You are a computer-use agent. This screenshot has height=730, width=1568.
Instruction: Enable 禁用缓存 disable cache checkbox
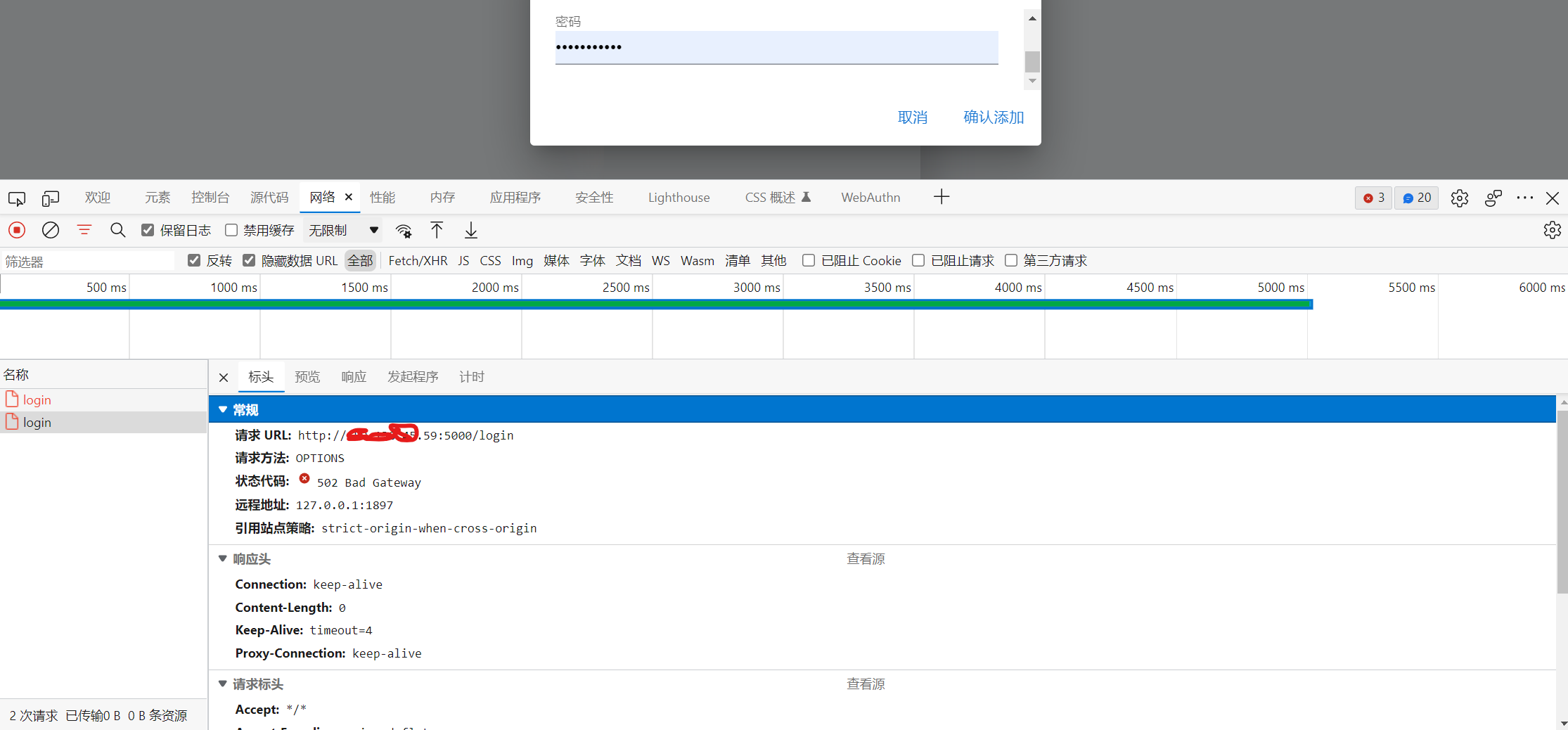click(231, 230)
